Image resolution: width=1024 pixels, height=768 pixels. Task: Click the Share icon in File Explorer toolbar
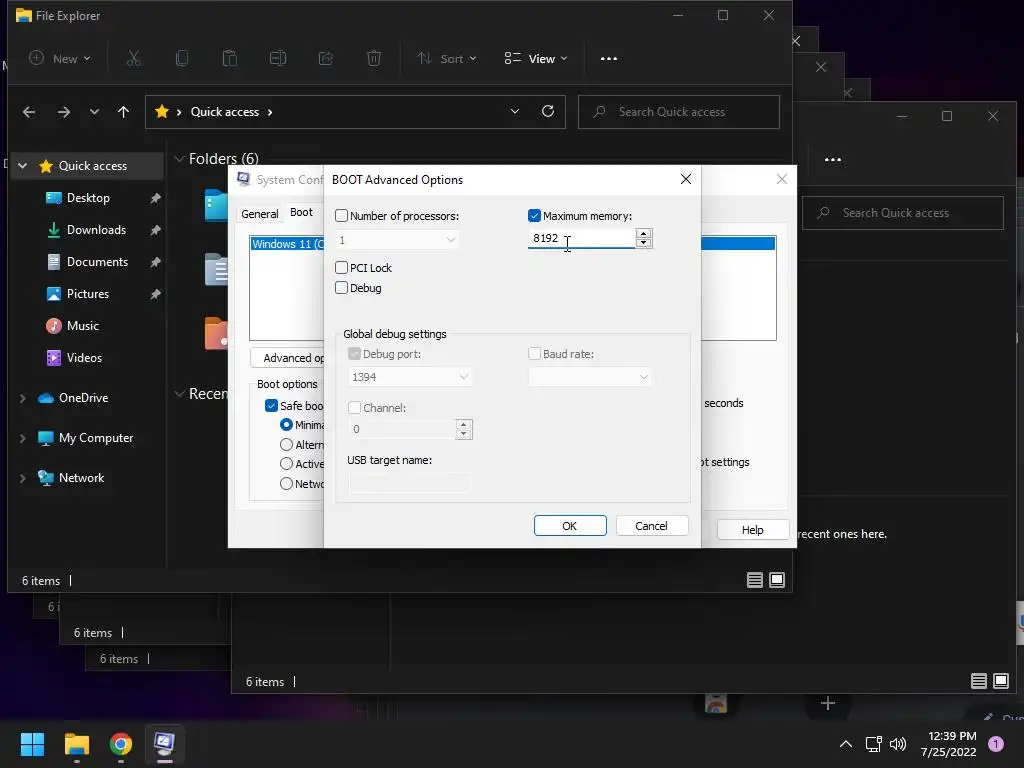coord(326,59)
